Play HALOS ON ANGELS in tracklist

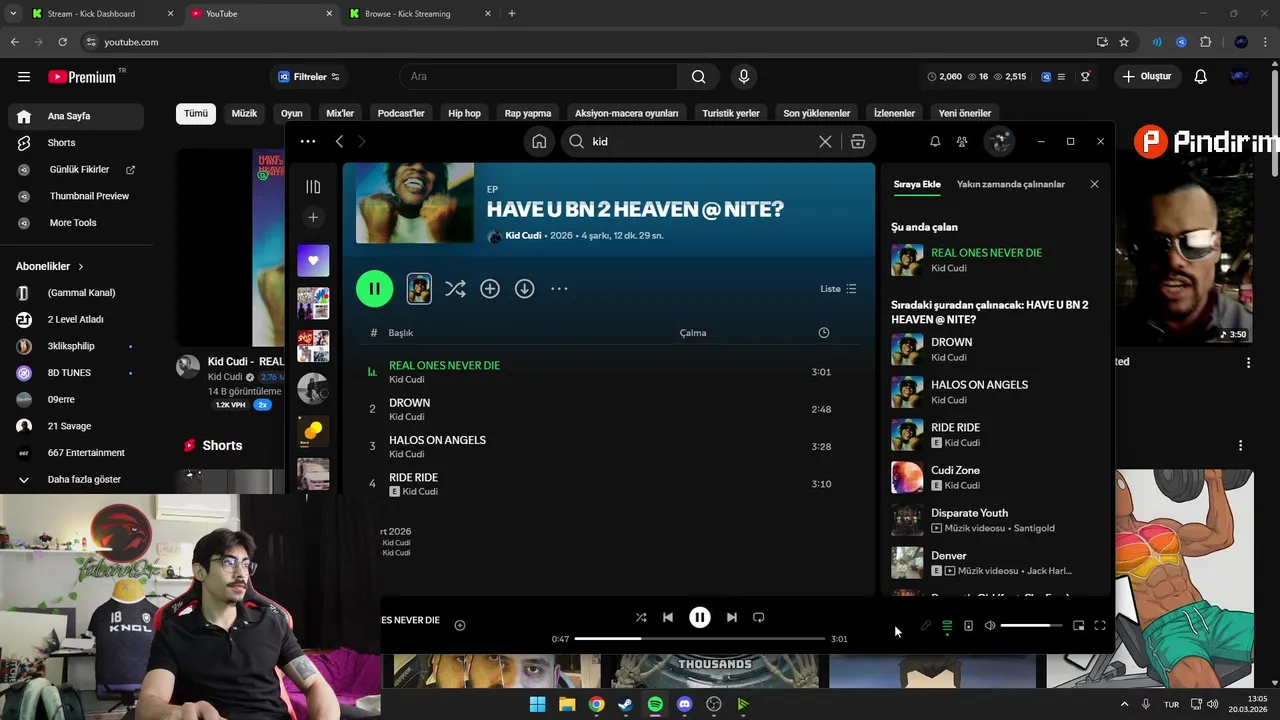pyautogui.click(x=610, y=446)
